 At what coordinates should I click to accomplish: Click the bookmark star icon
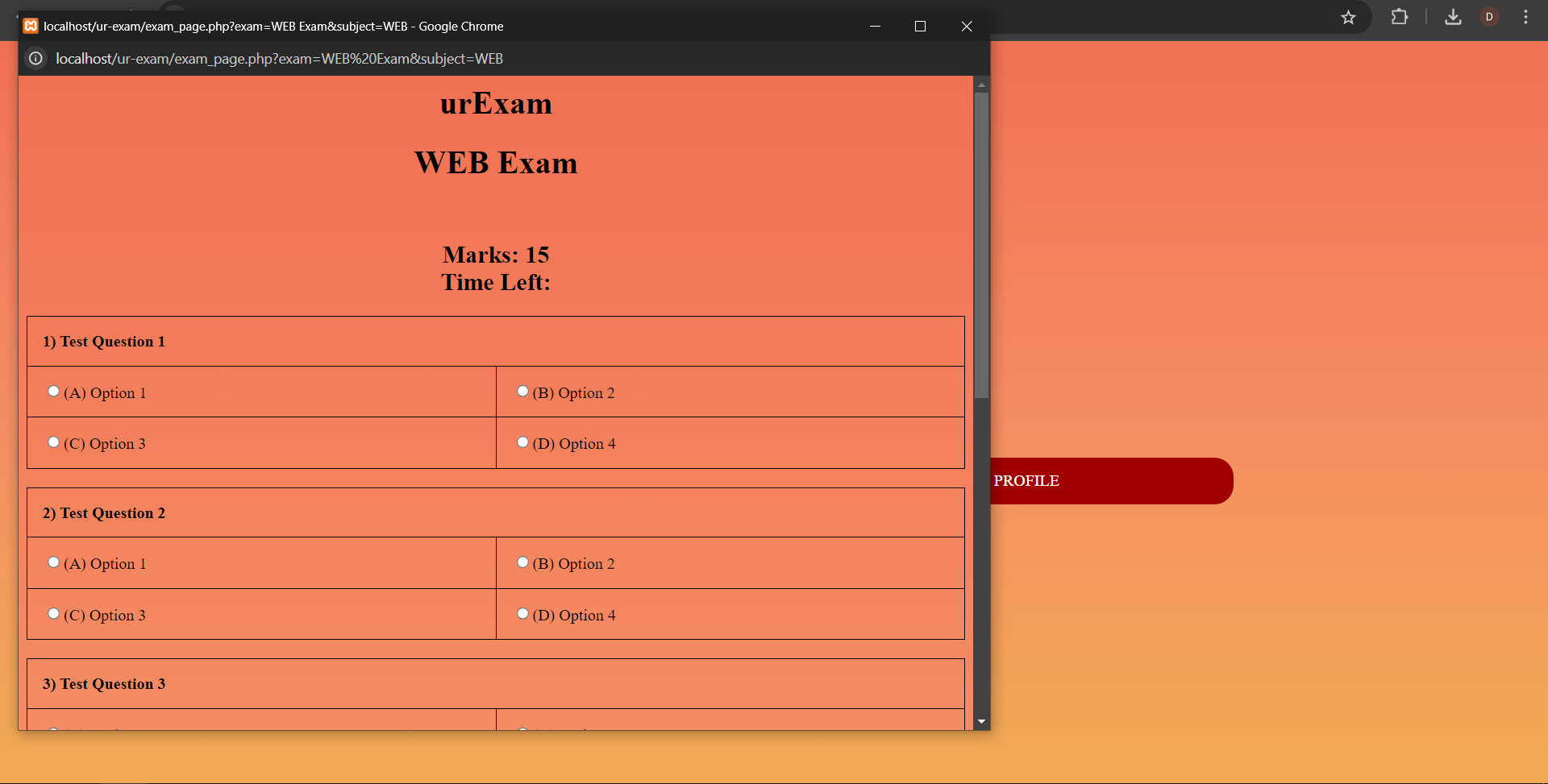point(1348,17)
